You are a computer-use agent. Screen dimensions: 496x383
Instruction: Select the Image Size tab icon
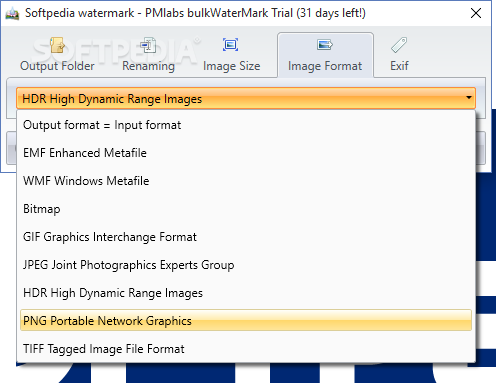(231, 45)
